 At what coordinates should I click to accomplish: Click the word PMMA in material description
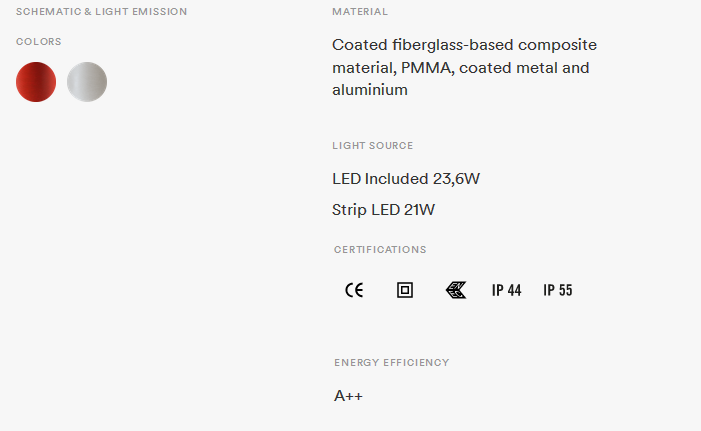427,68
